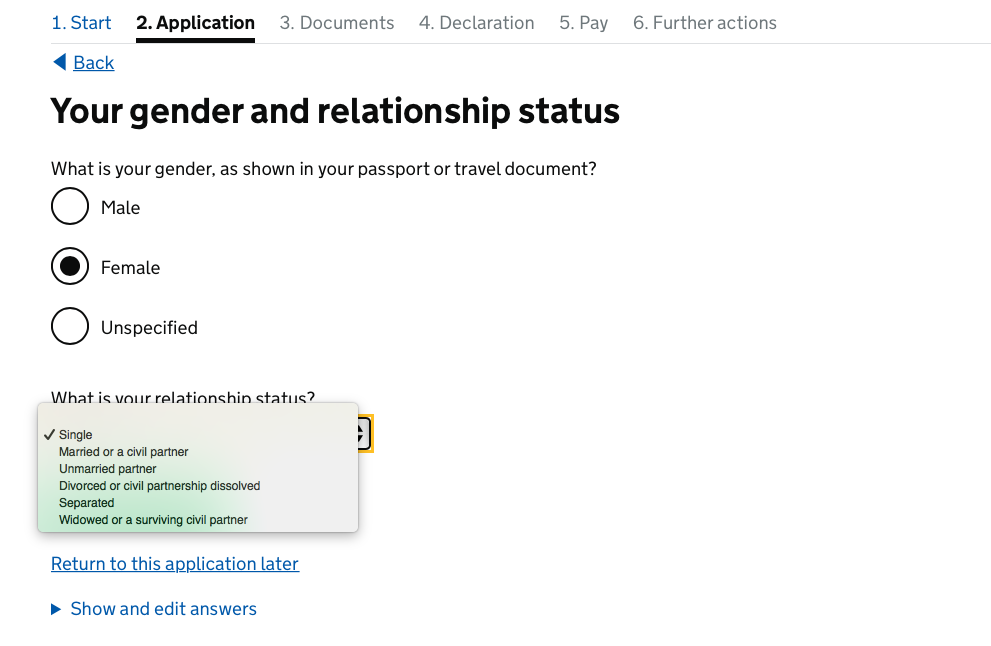Click the Back link
The width and height of the screenshot is (991, 646).
coord(94,63)
